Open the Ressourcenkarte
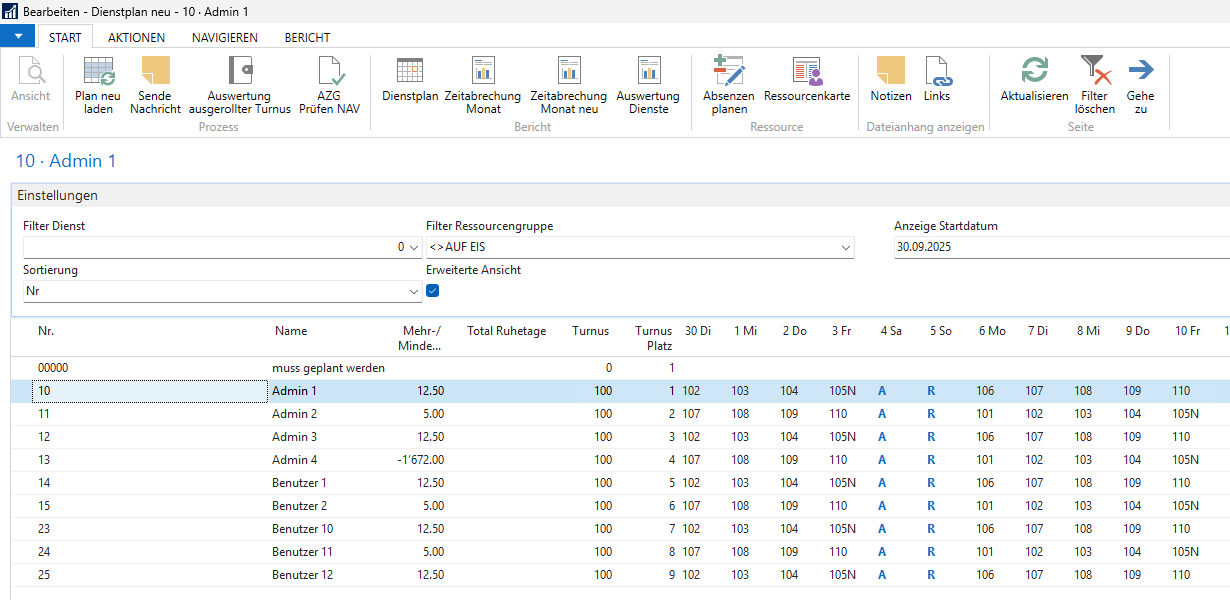 (806, 72)
